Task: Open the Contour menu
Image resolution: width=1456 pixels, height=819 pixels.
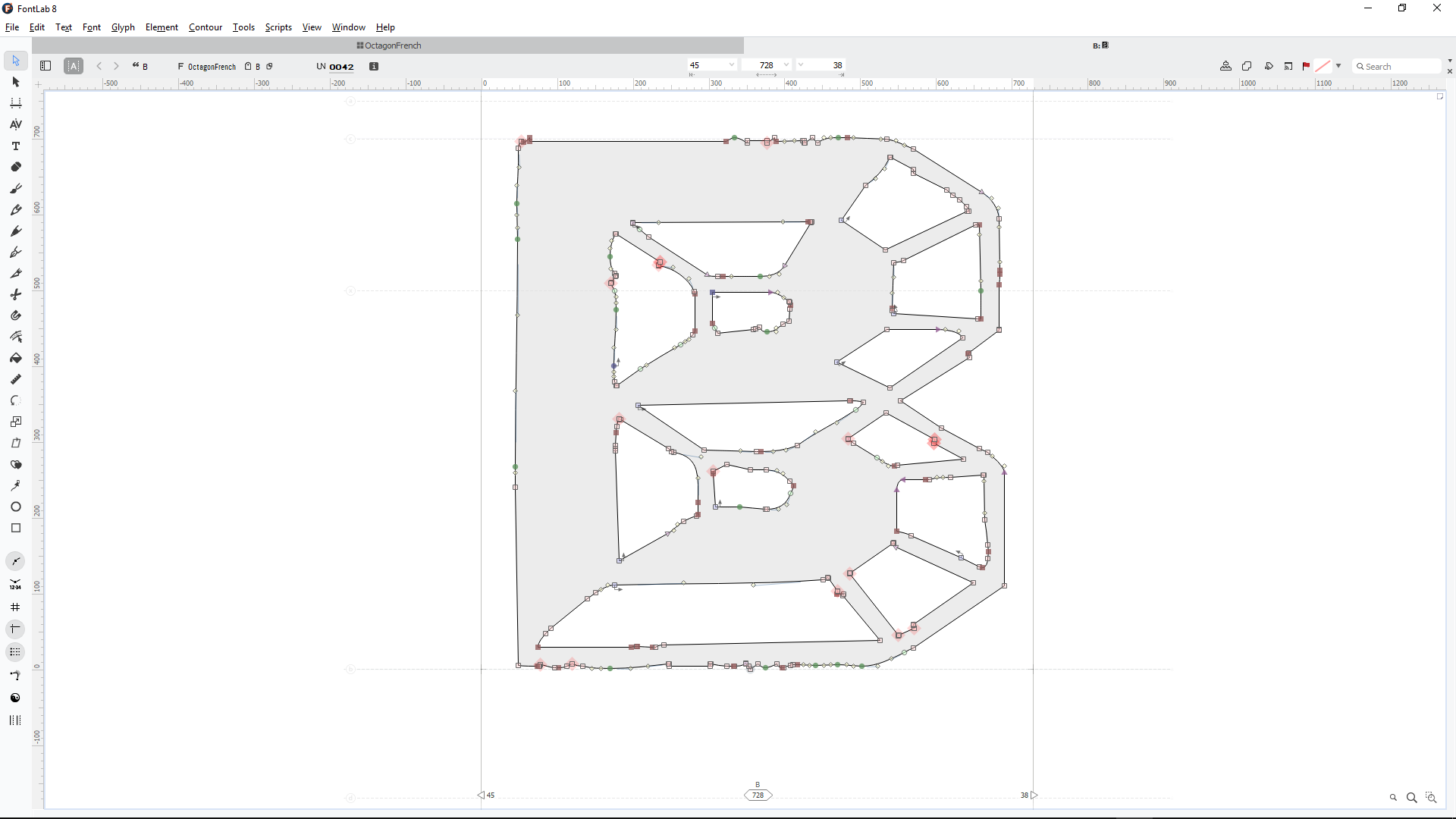Action: pos(205,27)
